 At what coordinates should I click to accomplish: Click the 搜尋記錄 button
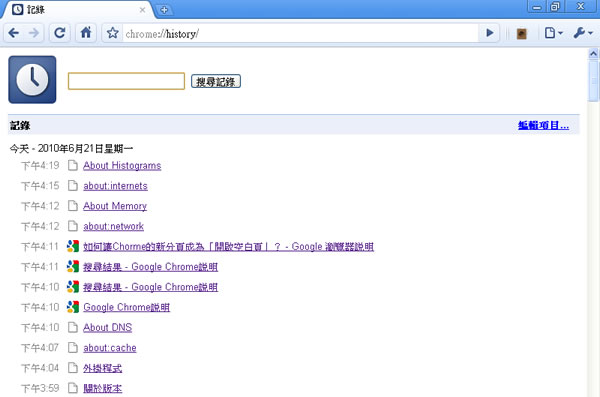click(x=216, y=81)
